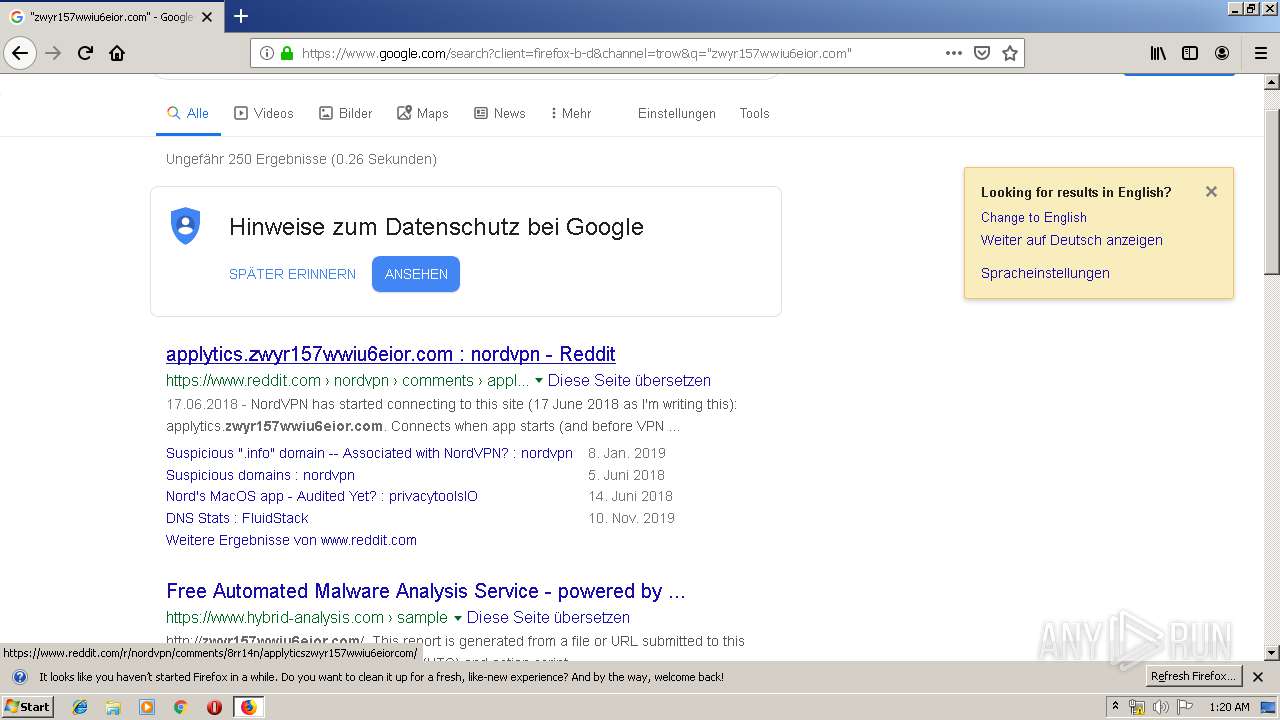Open Weitere Ergebnisse von www.reddit.com

pos(291,540)
